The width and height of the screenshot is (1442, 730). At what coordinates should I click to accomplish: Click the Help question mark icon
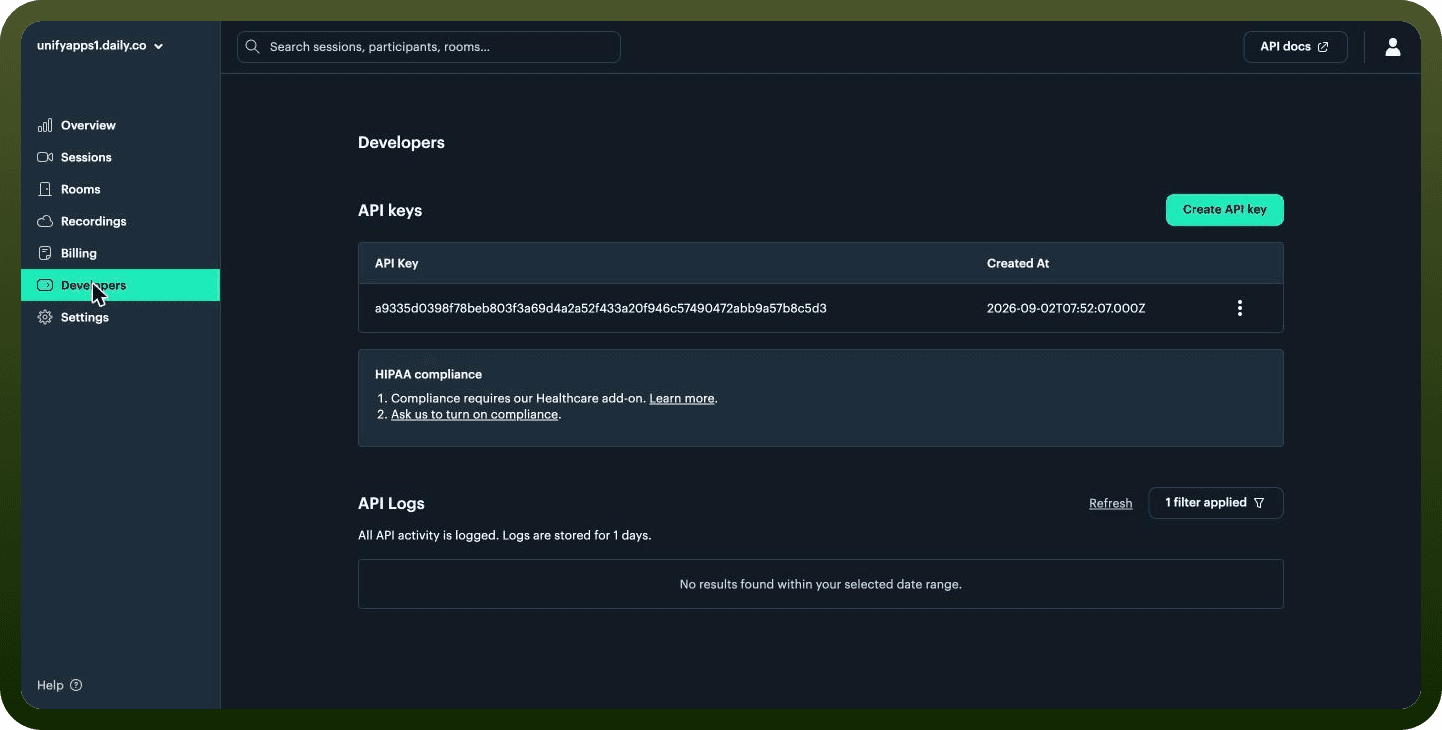(x=76, y=685)
